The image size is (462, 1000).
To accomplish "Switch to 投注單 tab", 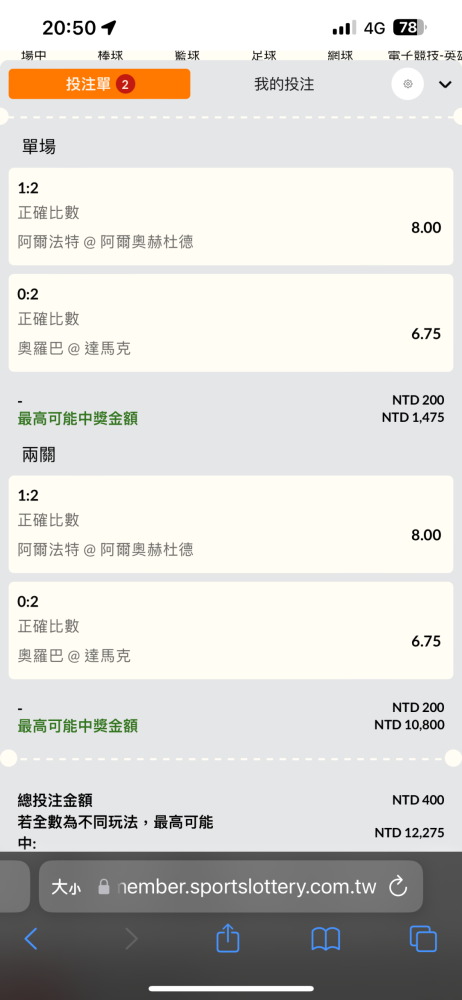I will [x=99, y=84].
